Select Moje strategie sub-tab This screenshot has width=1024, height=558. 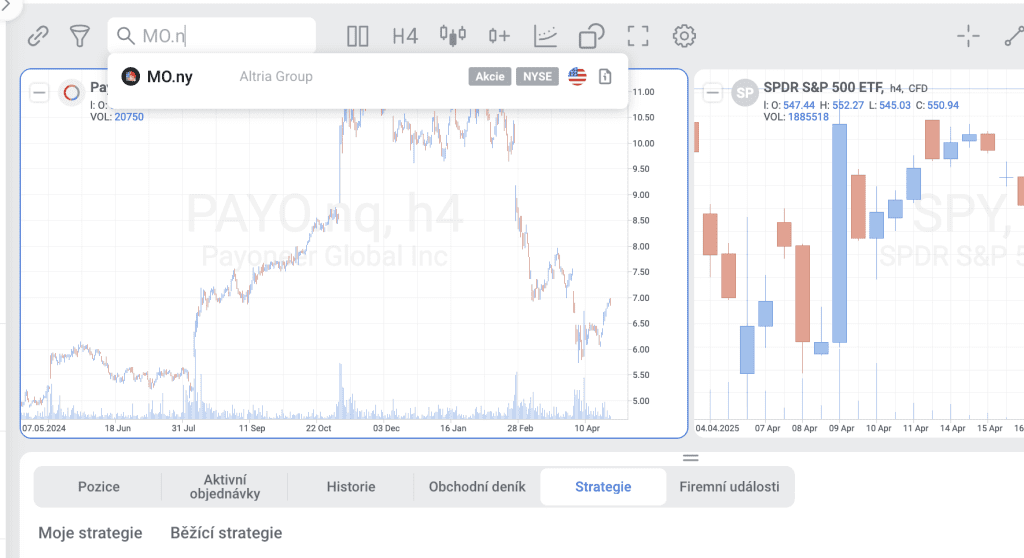tap(90, 533)
